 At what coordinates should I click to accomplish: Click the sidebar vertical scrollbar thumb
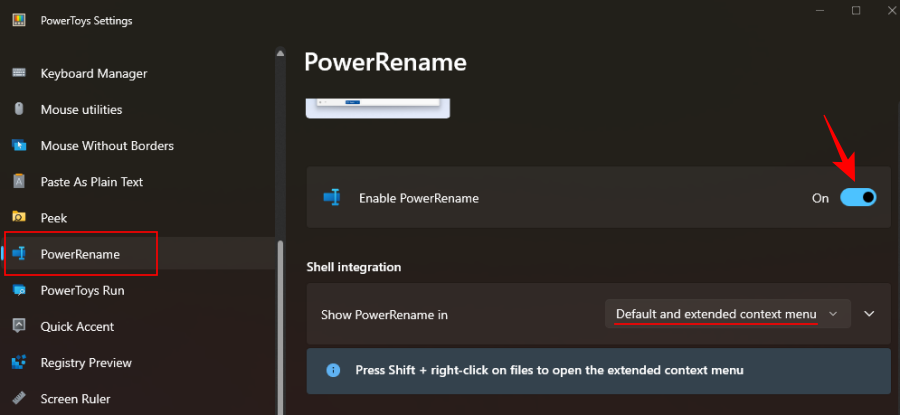point(281,327)
